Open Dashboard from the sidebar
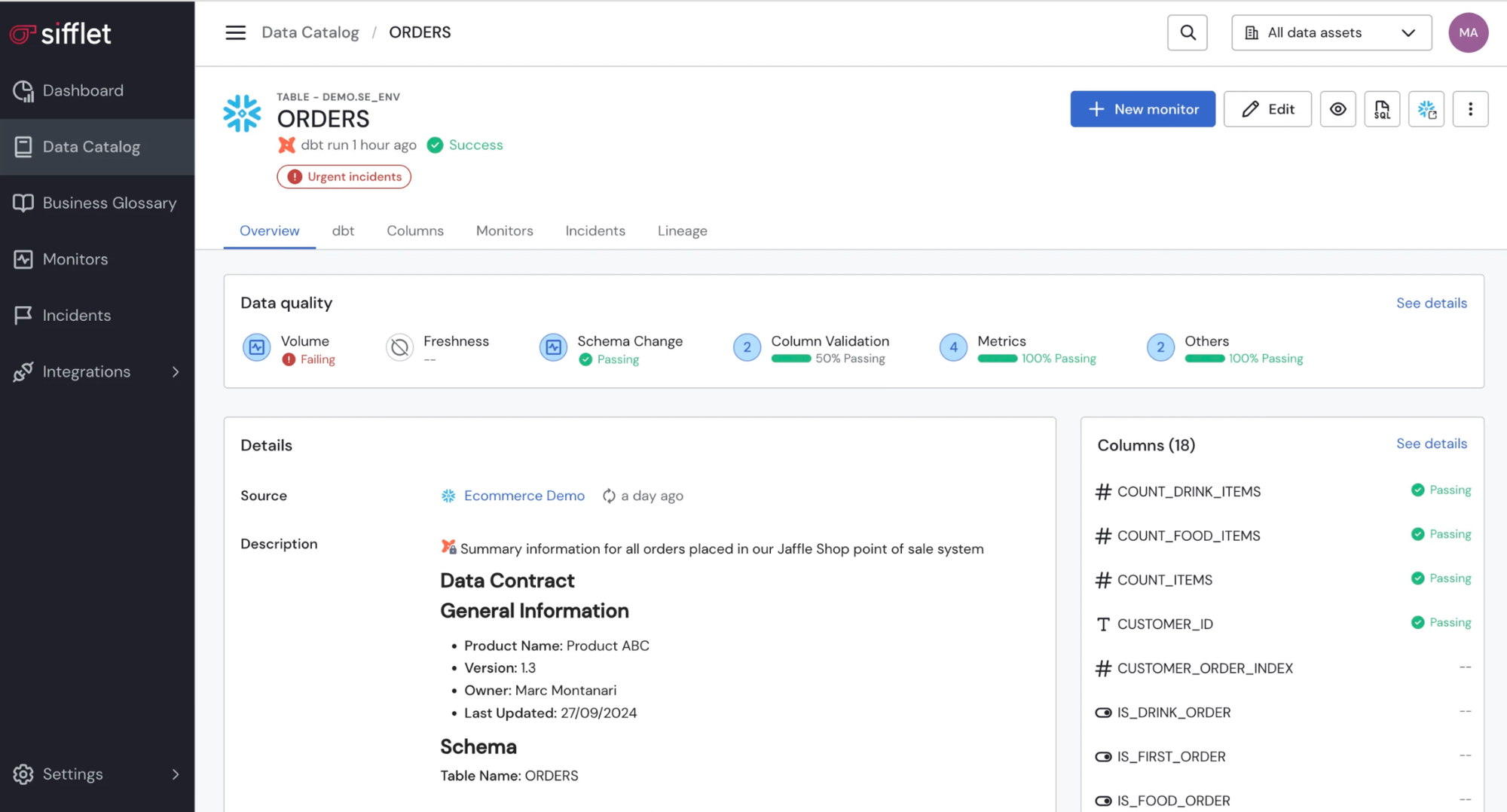 [x=83, y=90]
